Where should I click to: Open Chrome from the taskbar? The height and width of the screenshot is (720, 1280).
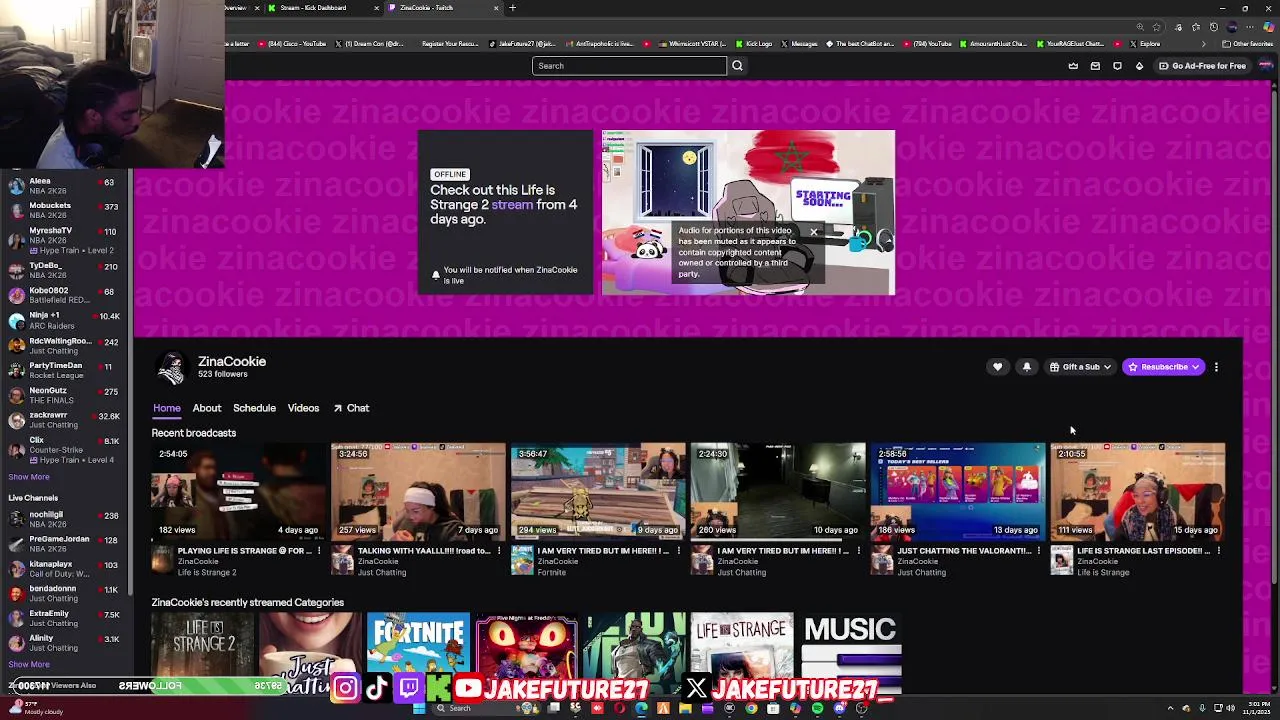tap(751, 708)
